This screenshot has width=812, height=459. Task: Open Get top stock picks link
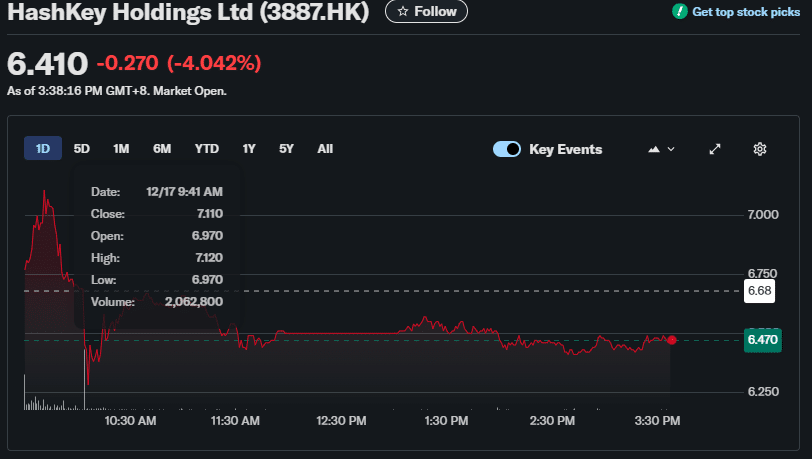(746, 11)
